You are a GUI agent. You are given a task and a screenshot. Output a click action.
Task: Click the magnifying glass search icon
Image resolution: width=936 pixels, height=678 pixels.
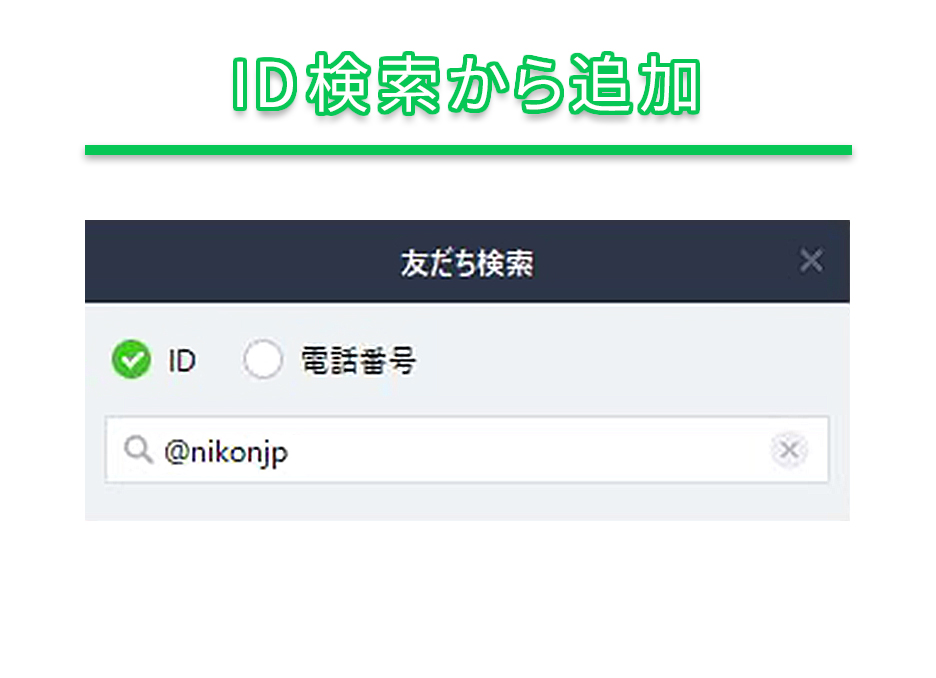(x=138, y=449)
